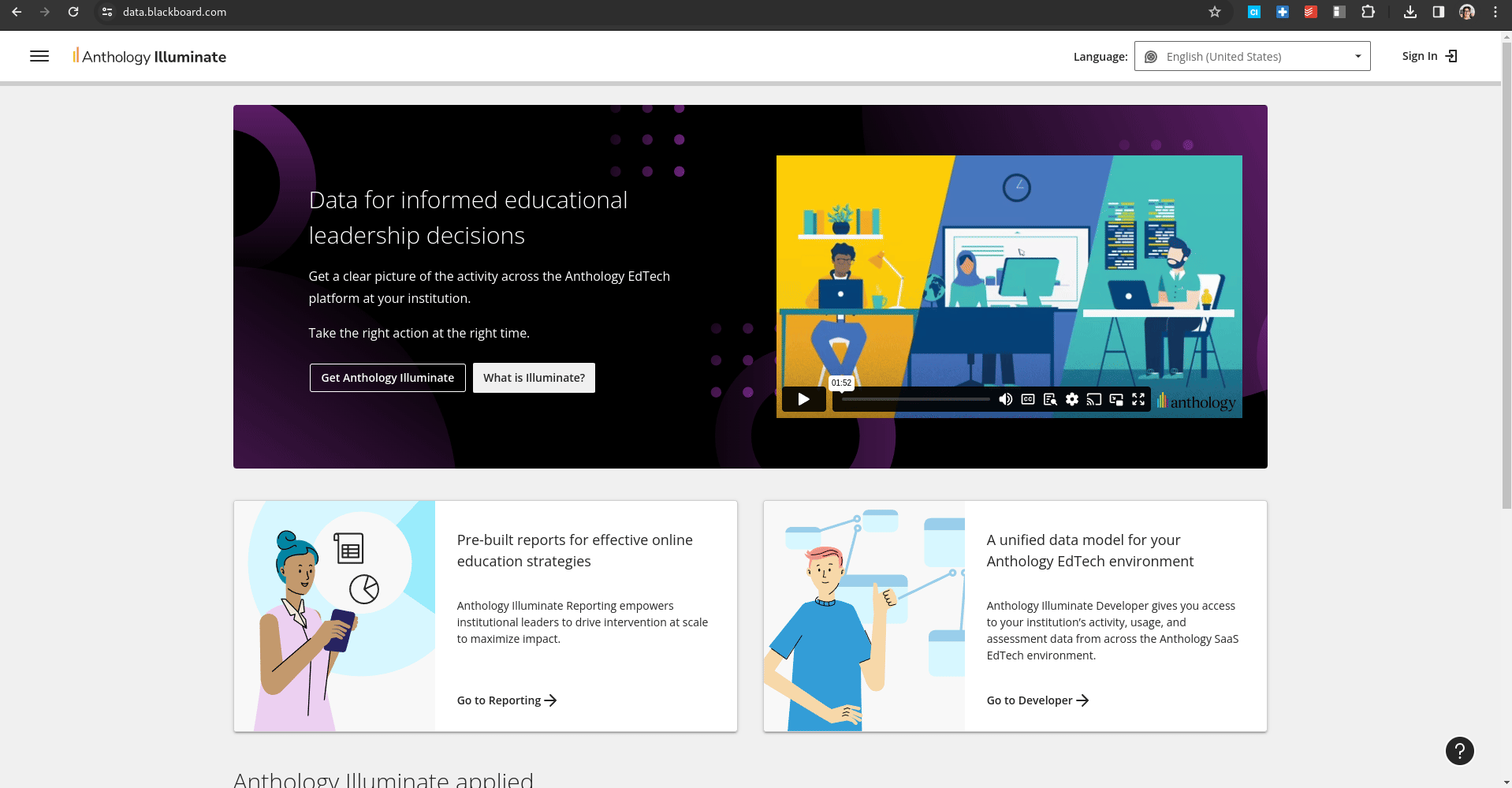Open the browser extensions puzzle icon
The height and width of the screenshot is (788, 1512).
(1368, 12)
